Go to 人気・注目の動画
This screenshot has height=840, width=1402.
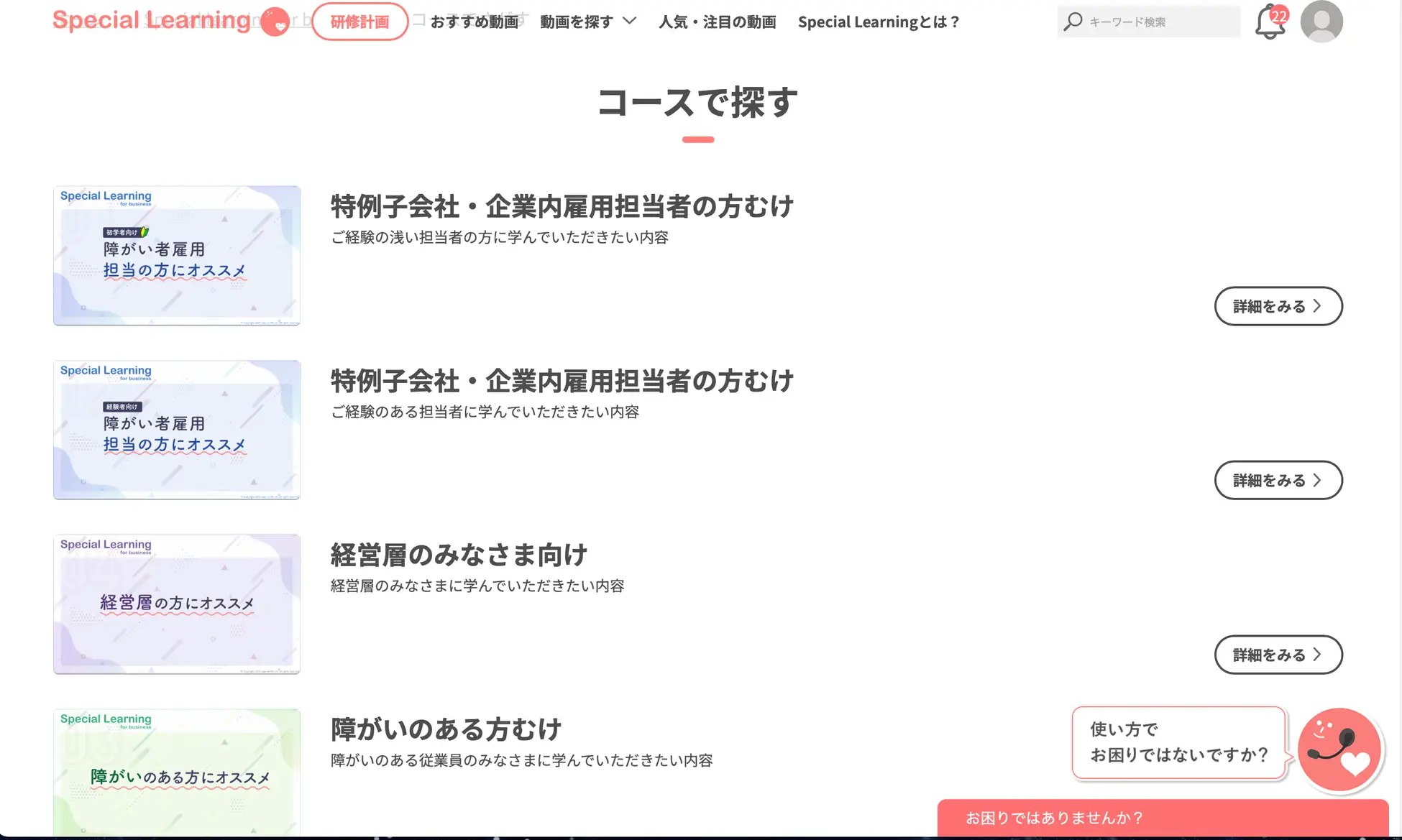[x=717, y=22]
